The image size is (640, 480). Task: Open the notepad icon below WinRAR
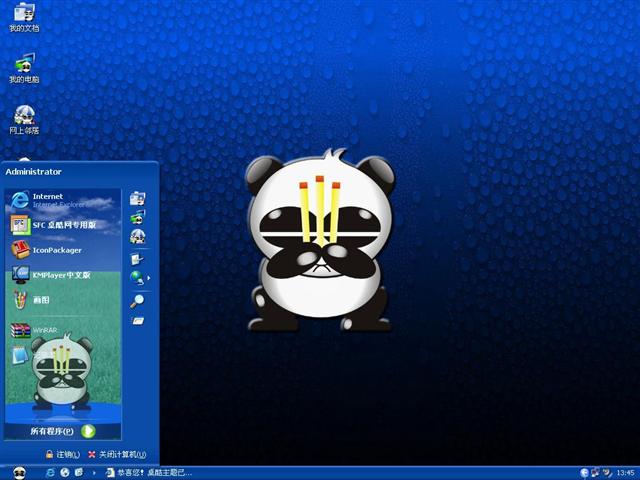19,355
